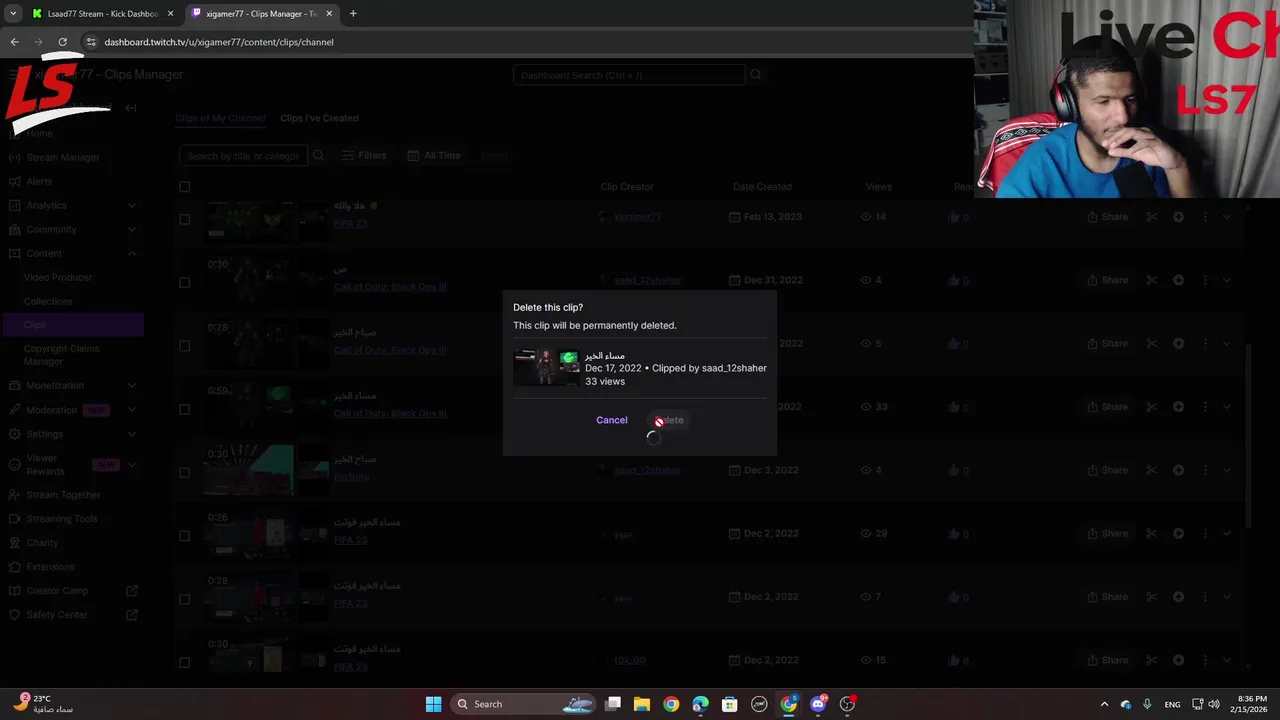Image resolution: width=1280 pixels, height=720 pixels.
Task: Tick the select-all clips checkbox
Action: pos(184,187)
